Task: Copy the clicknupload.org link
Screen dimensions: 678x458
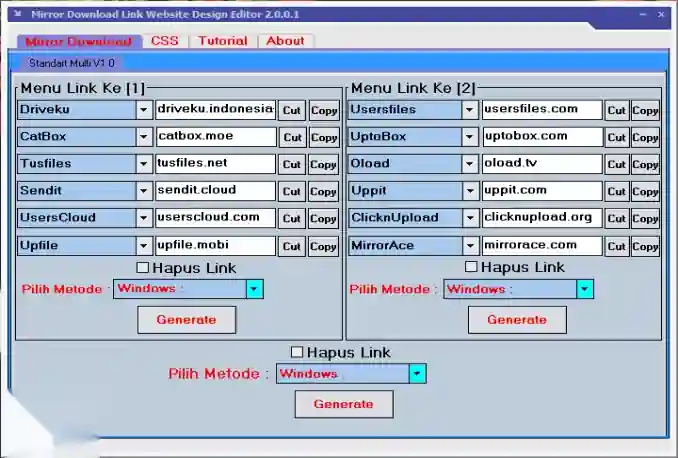Action: (645, 218)
